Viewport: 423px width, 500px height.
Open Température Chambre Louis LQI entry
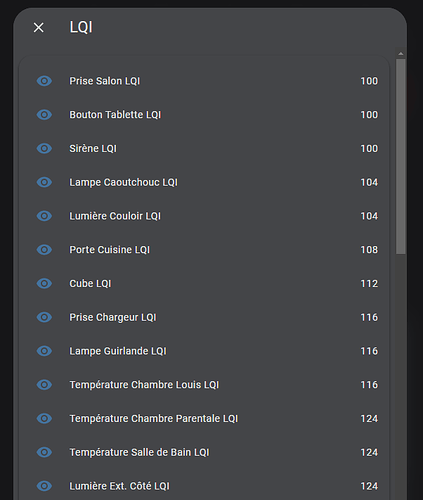coord(204,385)
